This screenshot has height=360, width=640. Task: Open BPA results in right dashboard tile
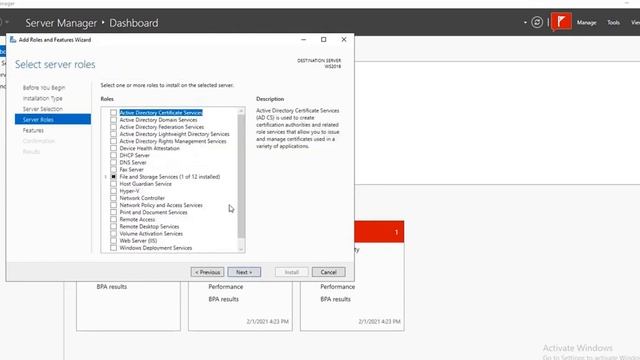coord(335,299)
